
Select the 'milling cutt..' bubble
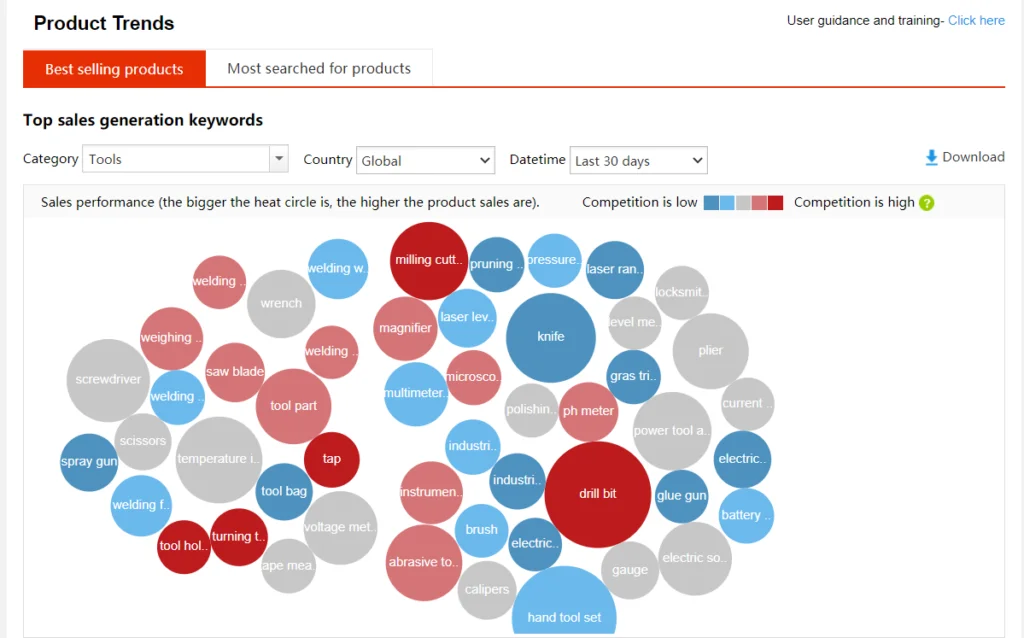428,261
